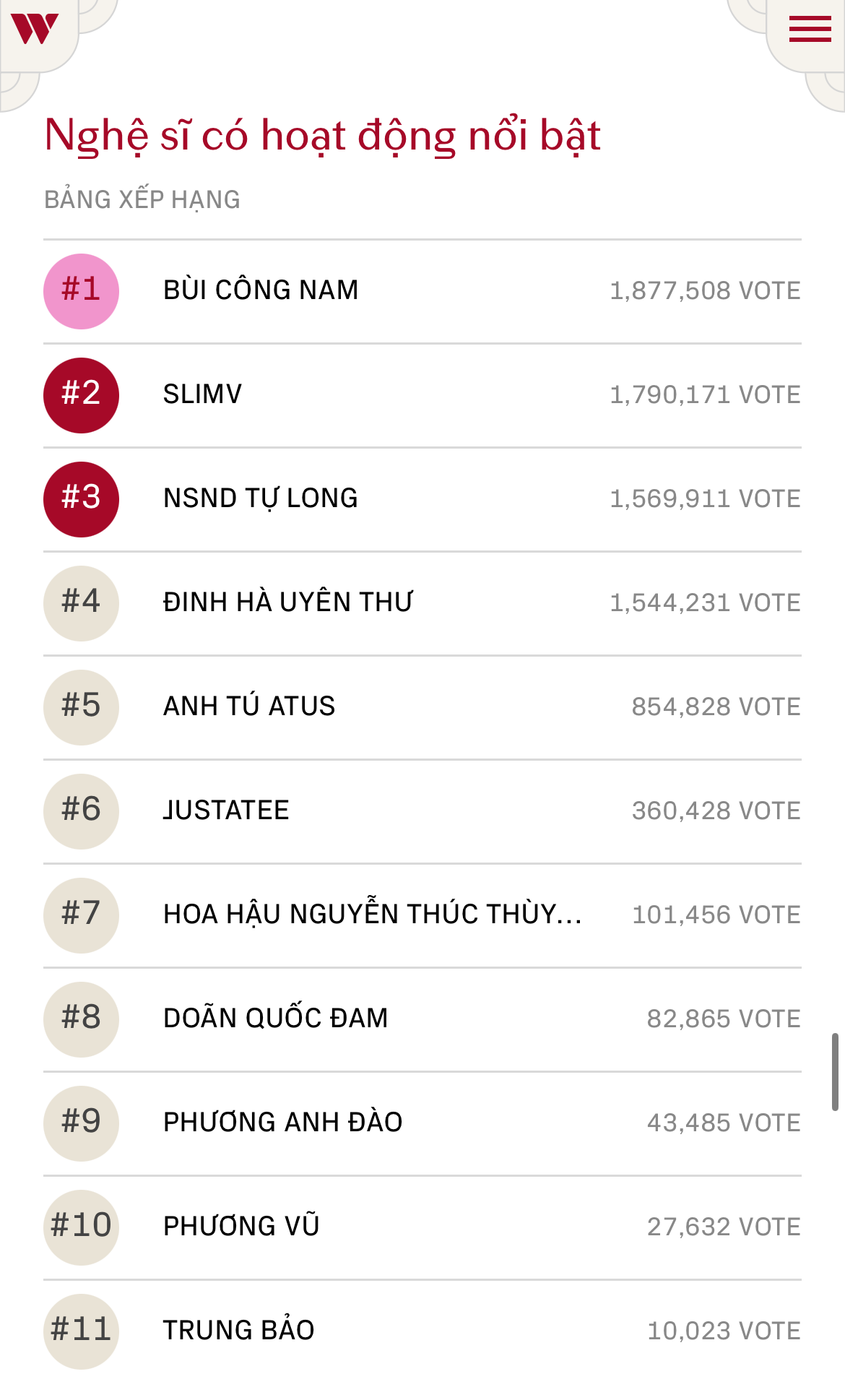Click the red #3 rank badge

coord(81,499)
